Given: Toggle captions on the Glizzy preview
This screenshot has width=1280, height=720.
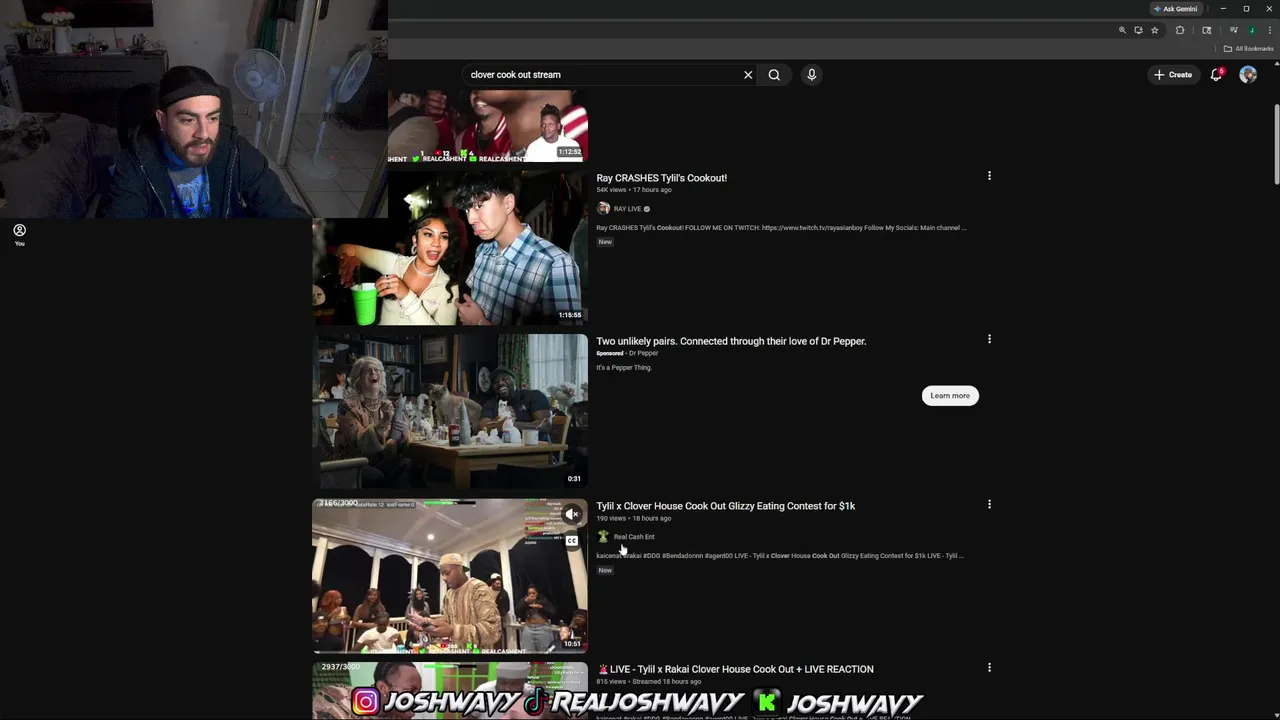Looking at the screenshot, I should (572, 541).
